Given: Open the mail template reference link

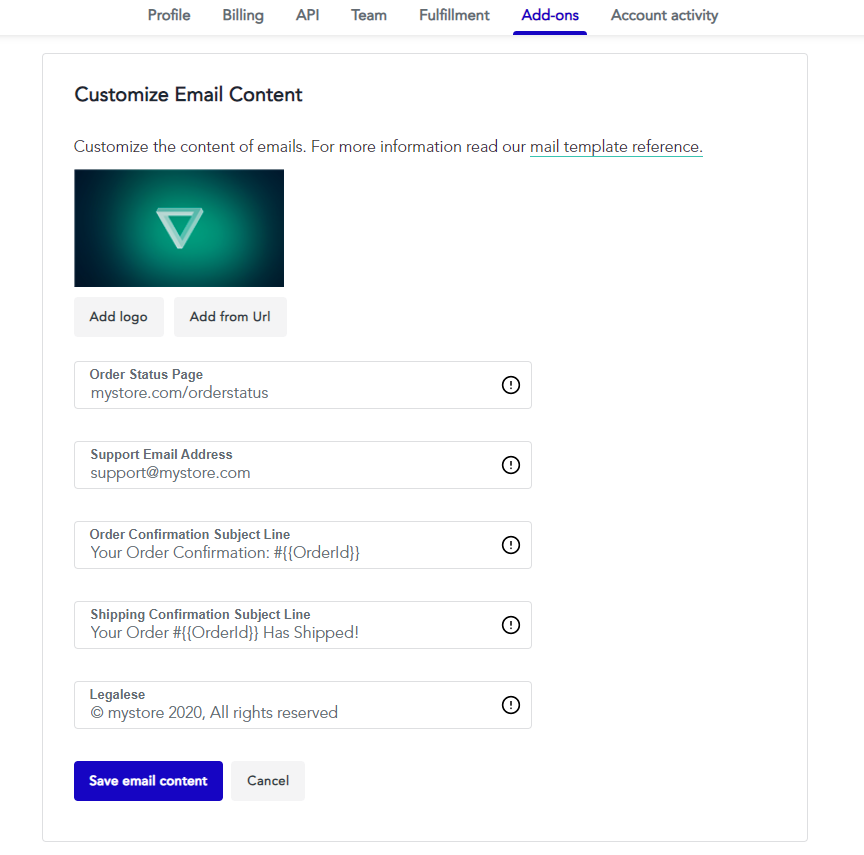Looking at the screenshot, I should click(616, 146).
